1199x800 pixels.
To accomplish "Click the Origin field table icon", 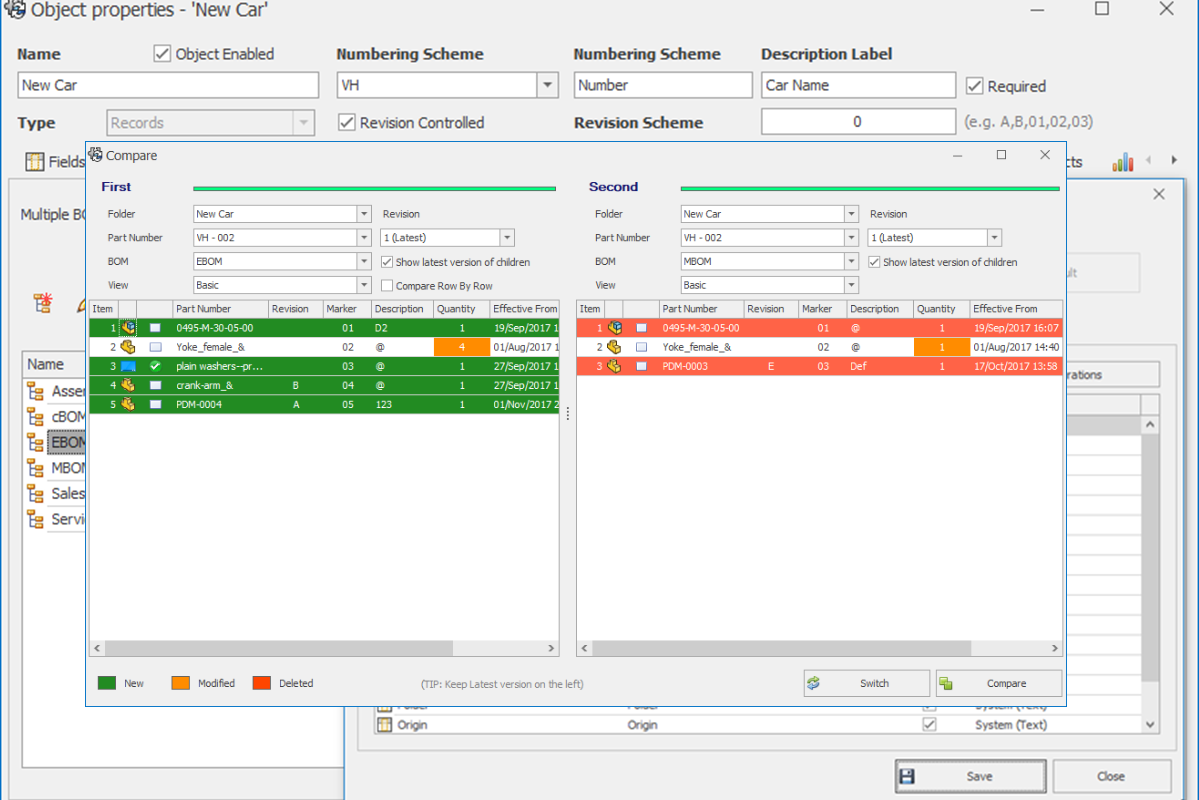I will [x=385, y=724].
